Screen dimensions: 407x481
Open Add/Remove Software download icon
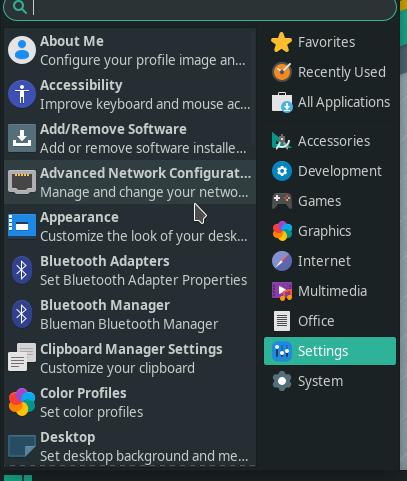[x=22, y=138]
